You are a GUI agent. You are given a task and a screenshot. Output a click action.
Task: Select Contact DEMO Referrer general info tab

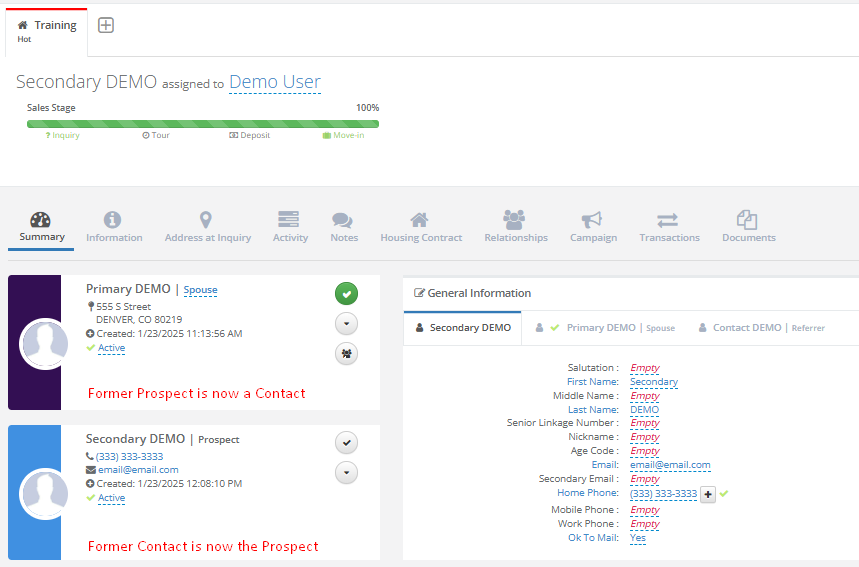click(762, 328)
